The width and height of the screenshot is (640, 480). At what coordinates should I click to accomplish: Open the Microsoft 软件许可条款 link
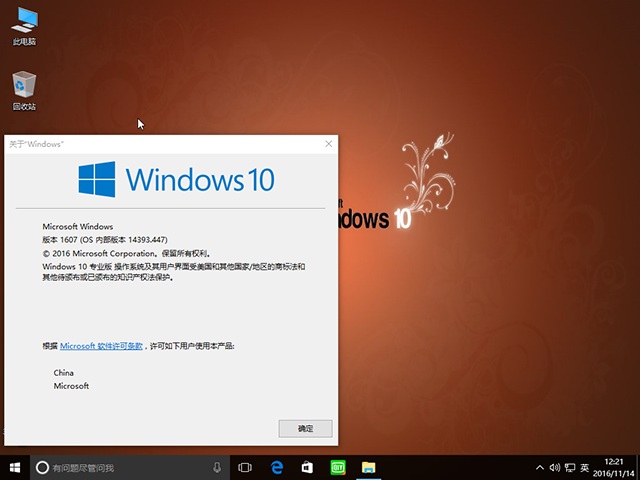[101, 345]
